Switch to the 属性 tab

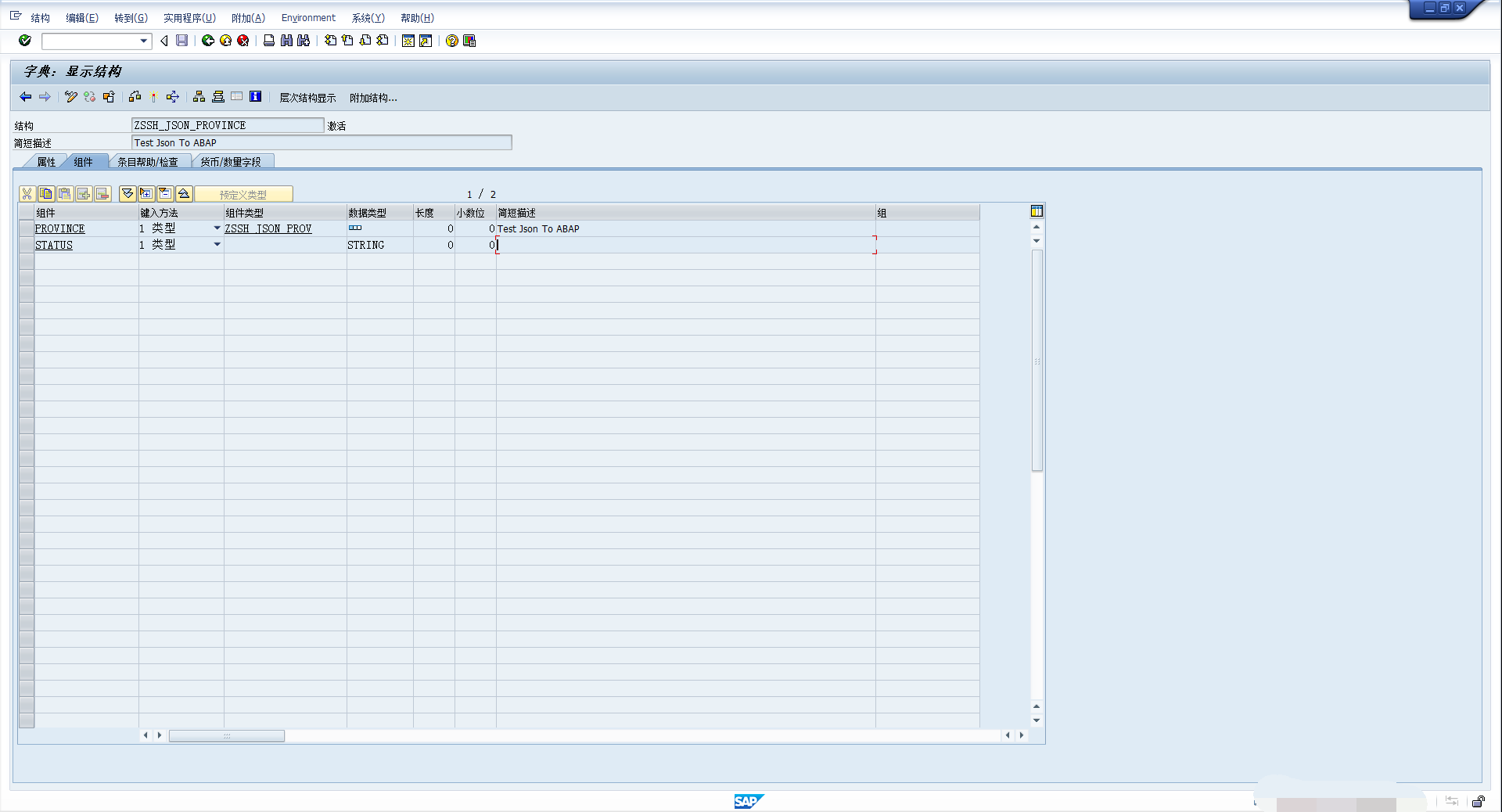46,162
